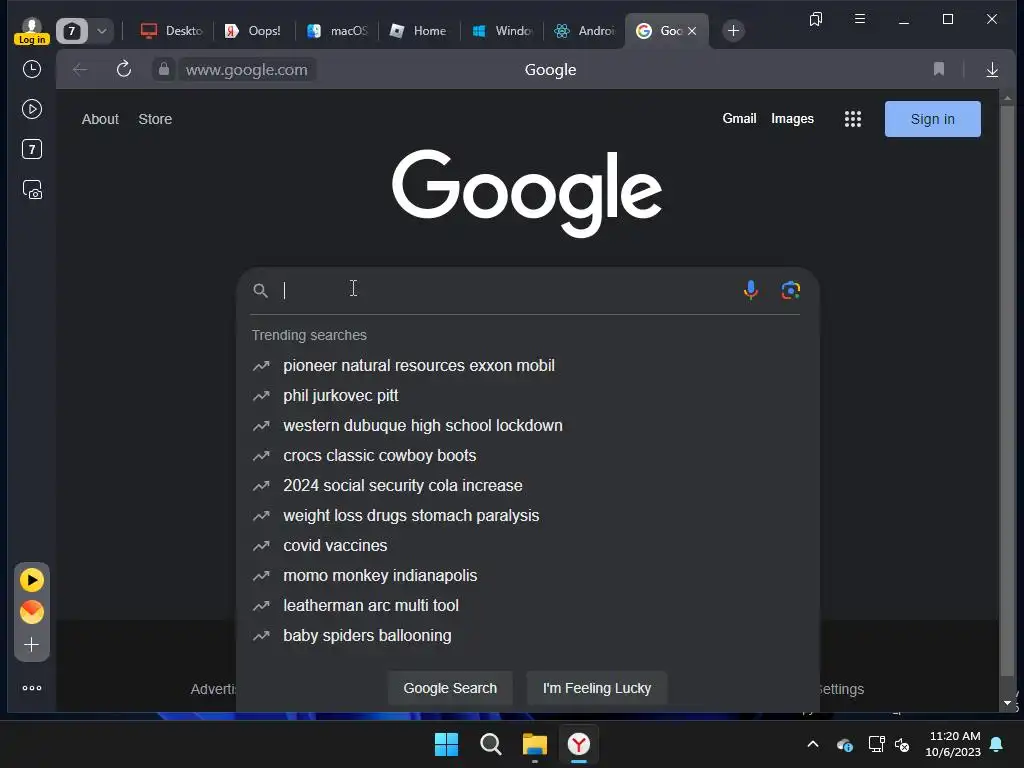Open the clock showing 11:20 AM
This screenshot has height=768, width=1024.
[x=953, y=744]
